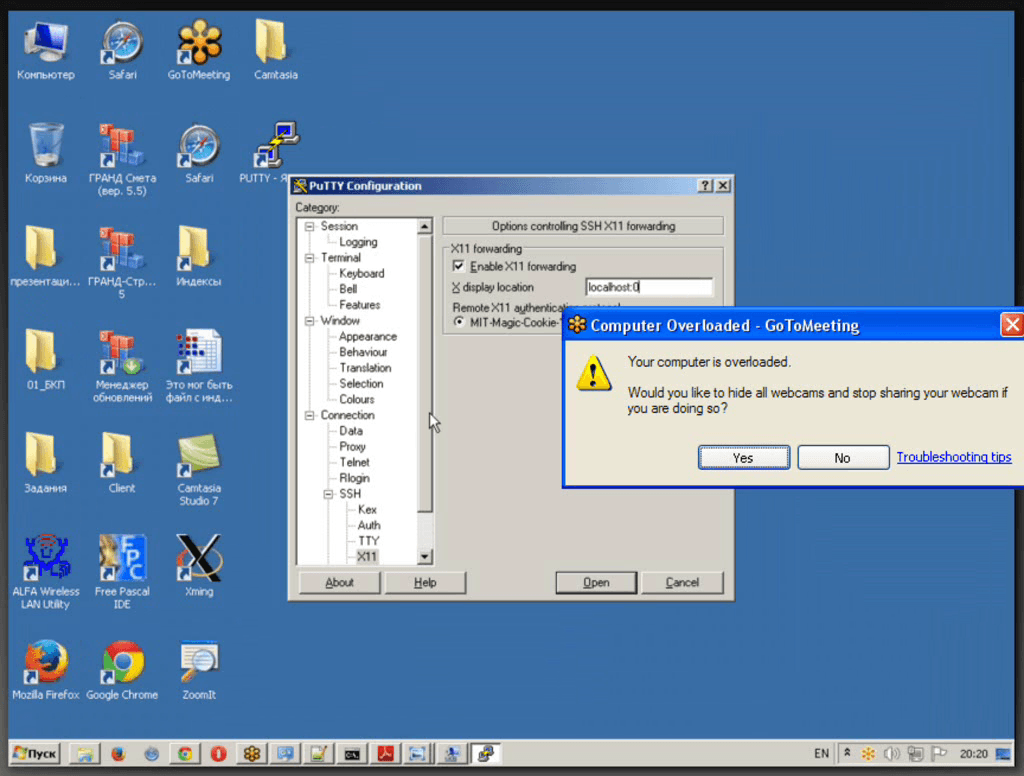Click the EN language indicator in the taskbar
Image resolution: width=1024 pixels, height=776 pixels.
click(821, 754)
